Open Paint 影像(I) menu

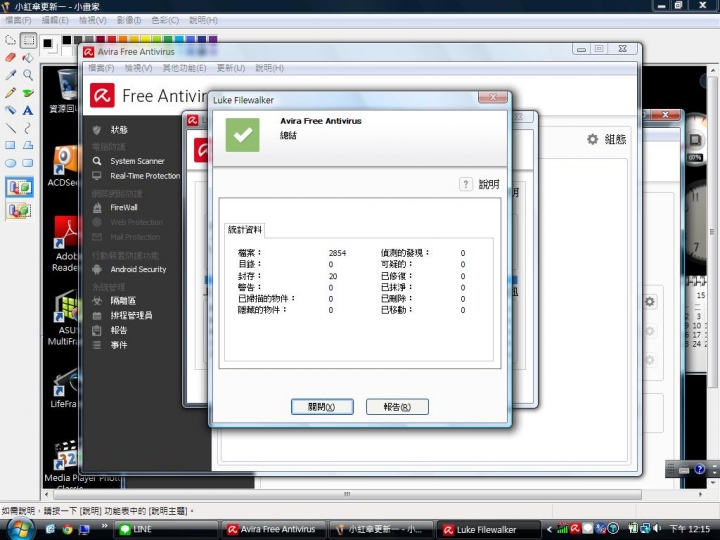click(129, 20)
